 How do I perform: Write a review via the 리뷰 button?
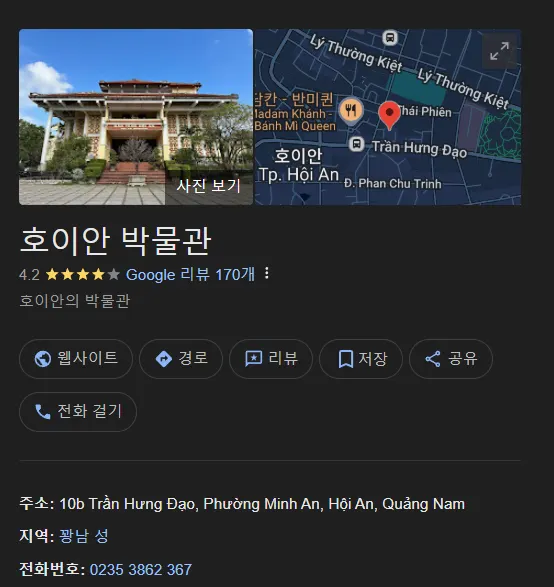tap(271, 359)
